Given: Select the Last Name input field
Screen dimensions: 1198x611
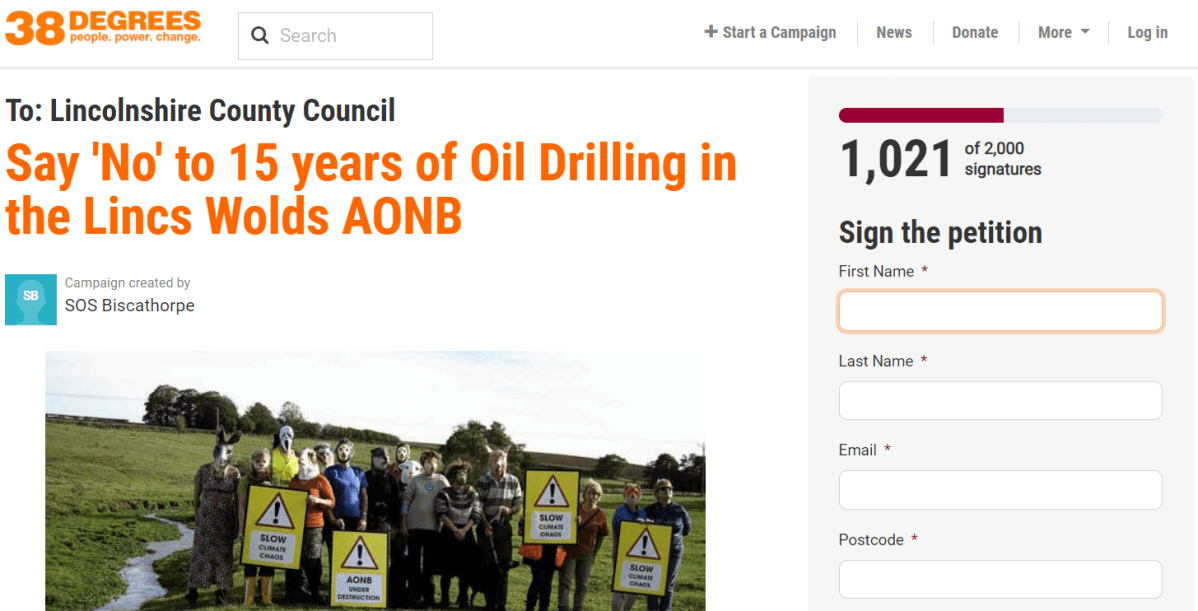Looking at the screenshot, I should pos(1000,400).
